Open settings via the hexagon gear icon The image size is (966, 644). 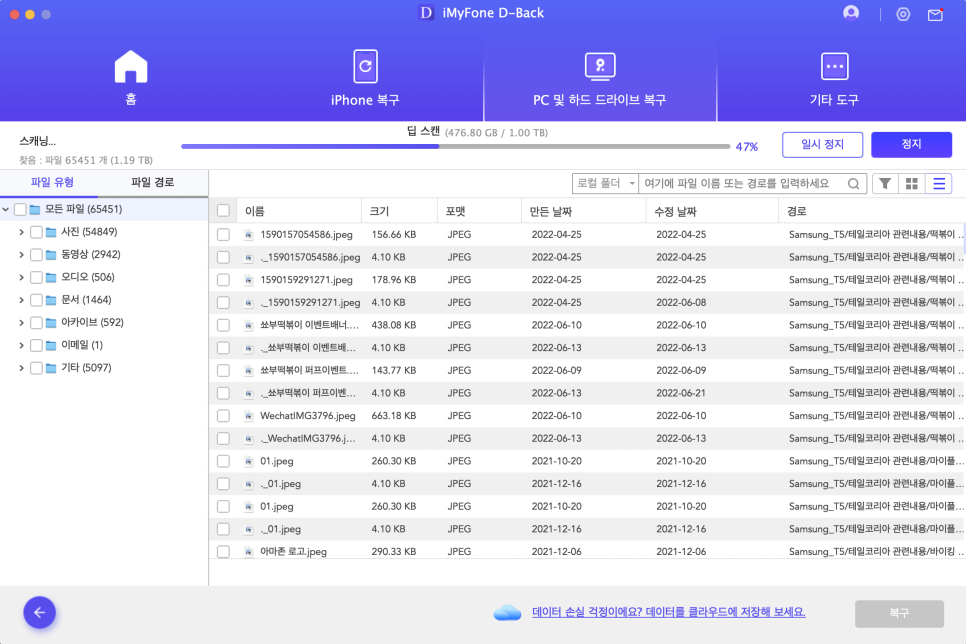[903, 14]
